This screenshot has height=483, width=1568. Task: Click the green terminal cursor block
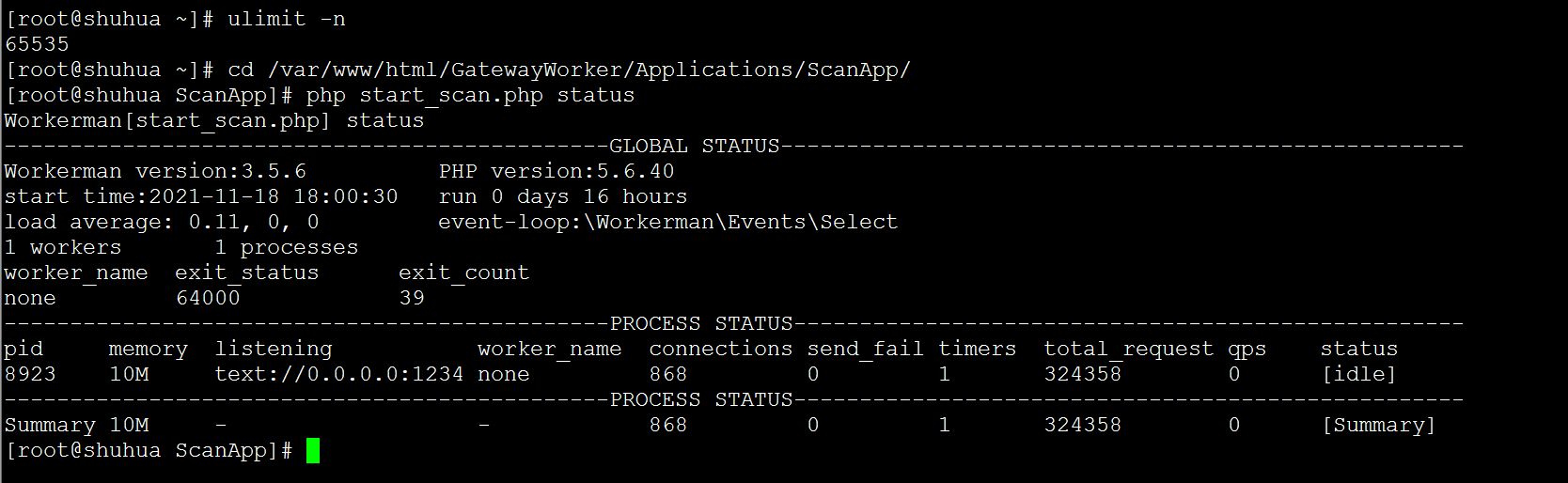(313, 451)
